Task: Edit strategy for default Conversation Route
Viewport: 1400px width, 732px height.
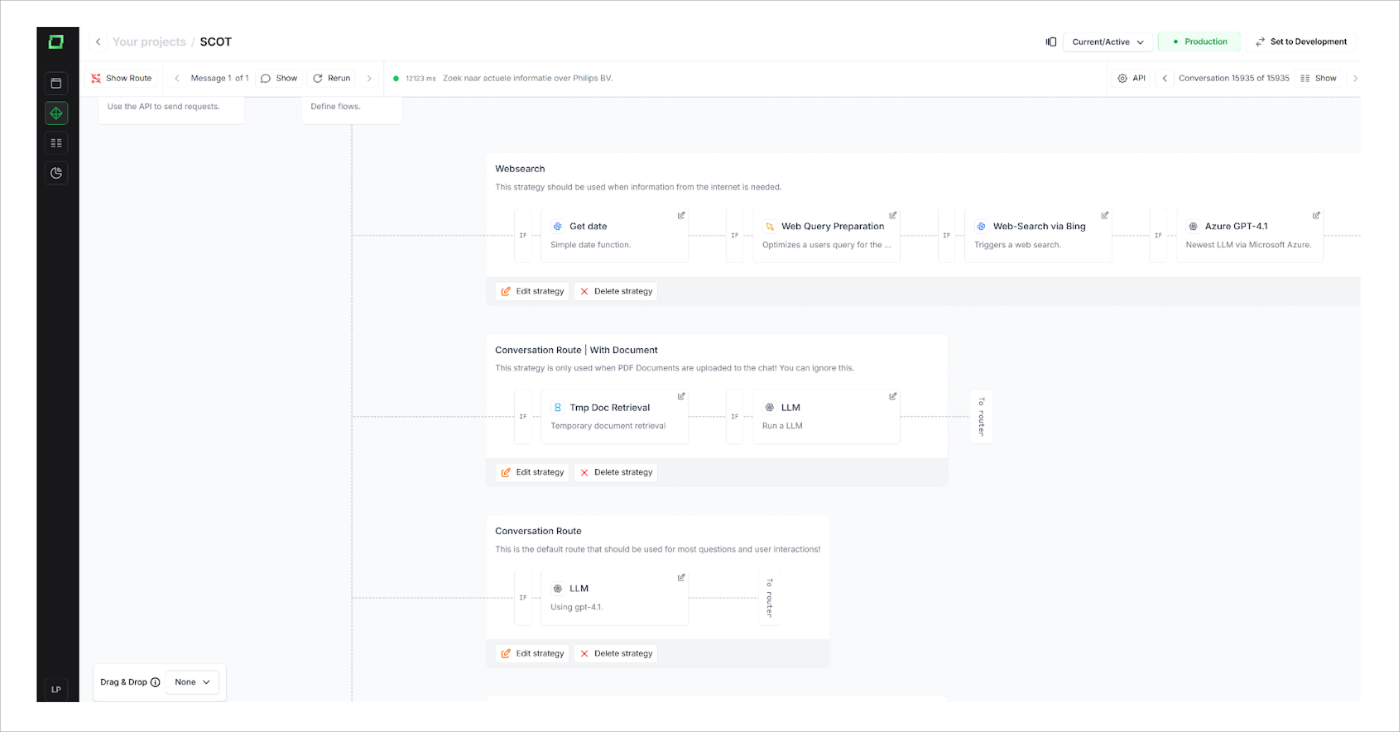Action: [533, 653]
